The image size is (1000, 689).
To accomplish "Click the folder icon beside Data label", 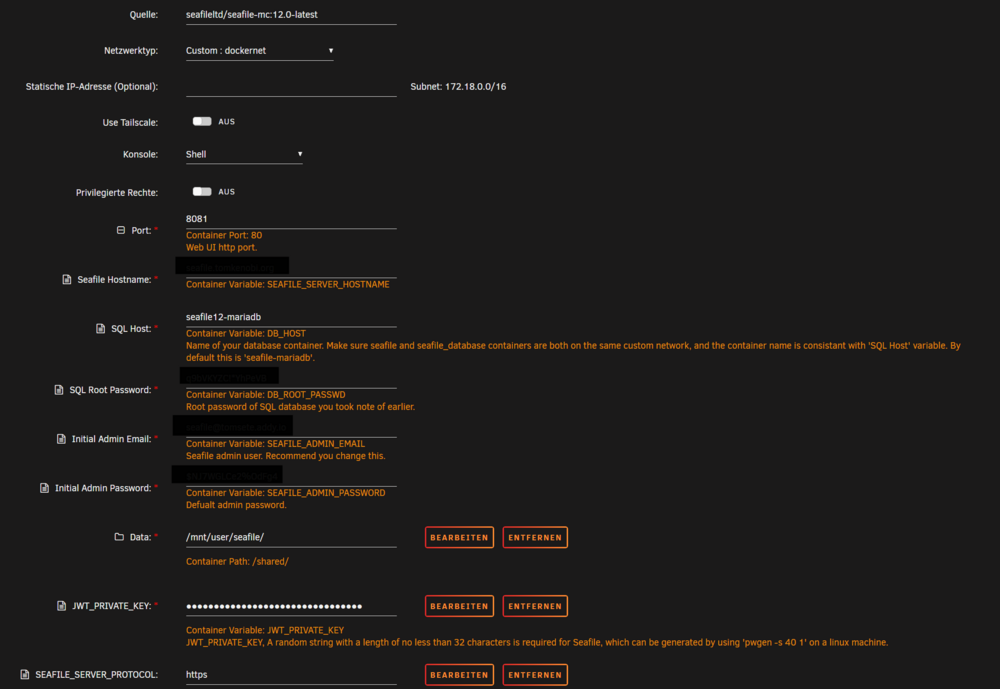I will click(x=119, y=537).
